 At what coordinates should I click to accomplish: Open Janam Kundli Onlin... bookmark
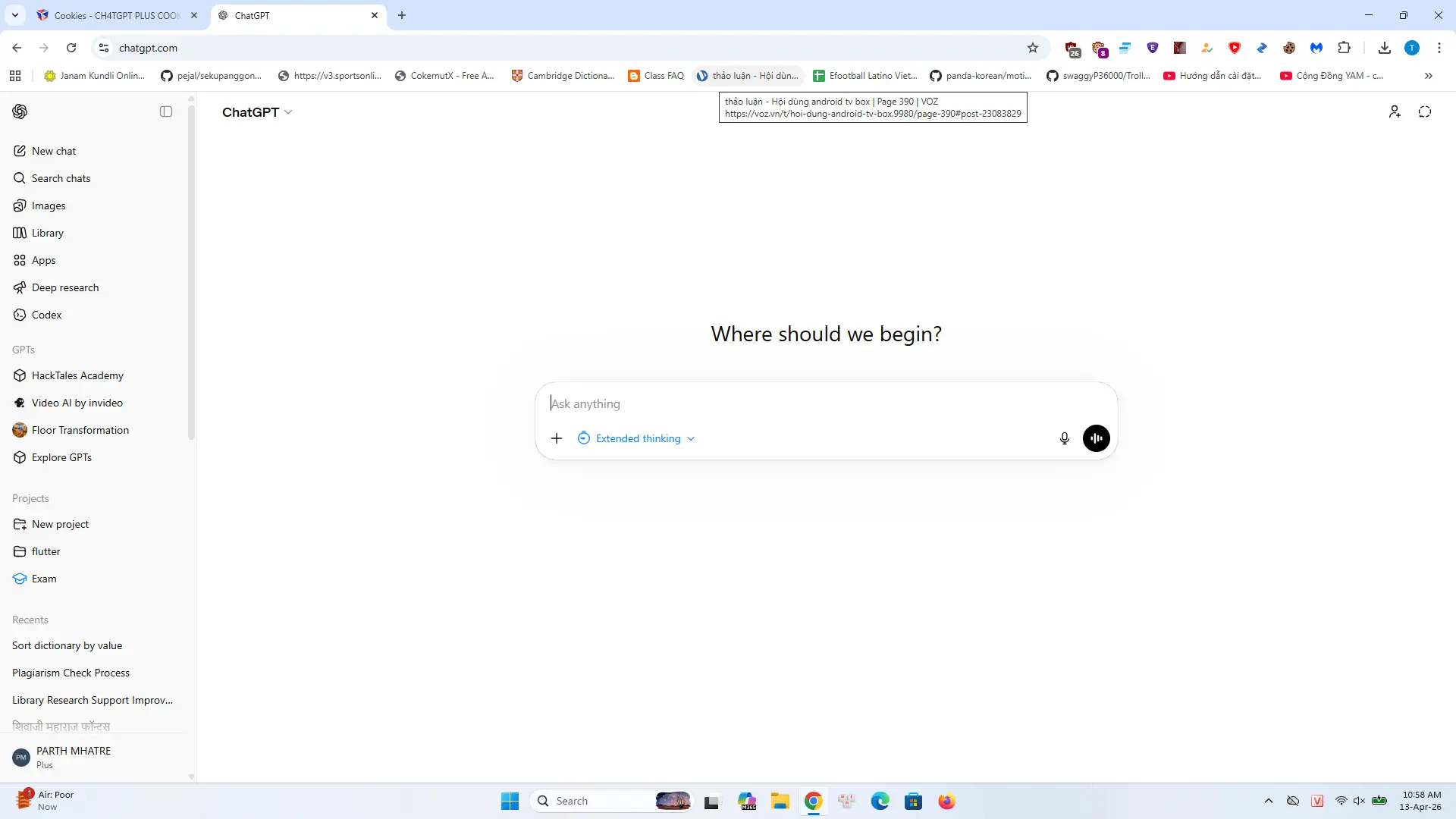pyautogui.click(x=95, y=76)
